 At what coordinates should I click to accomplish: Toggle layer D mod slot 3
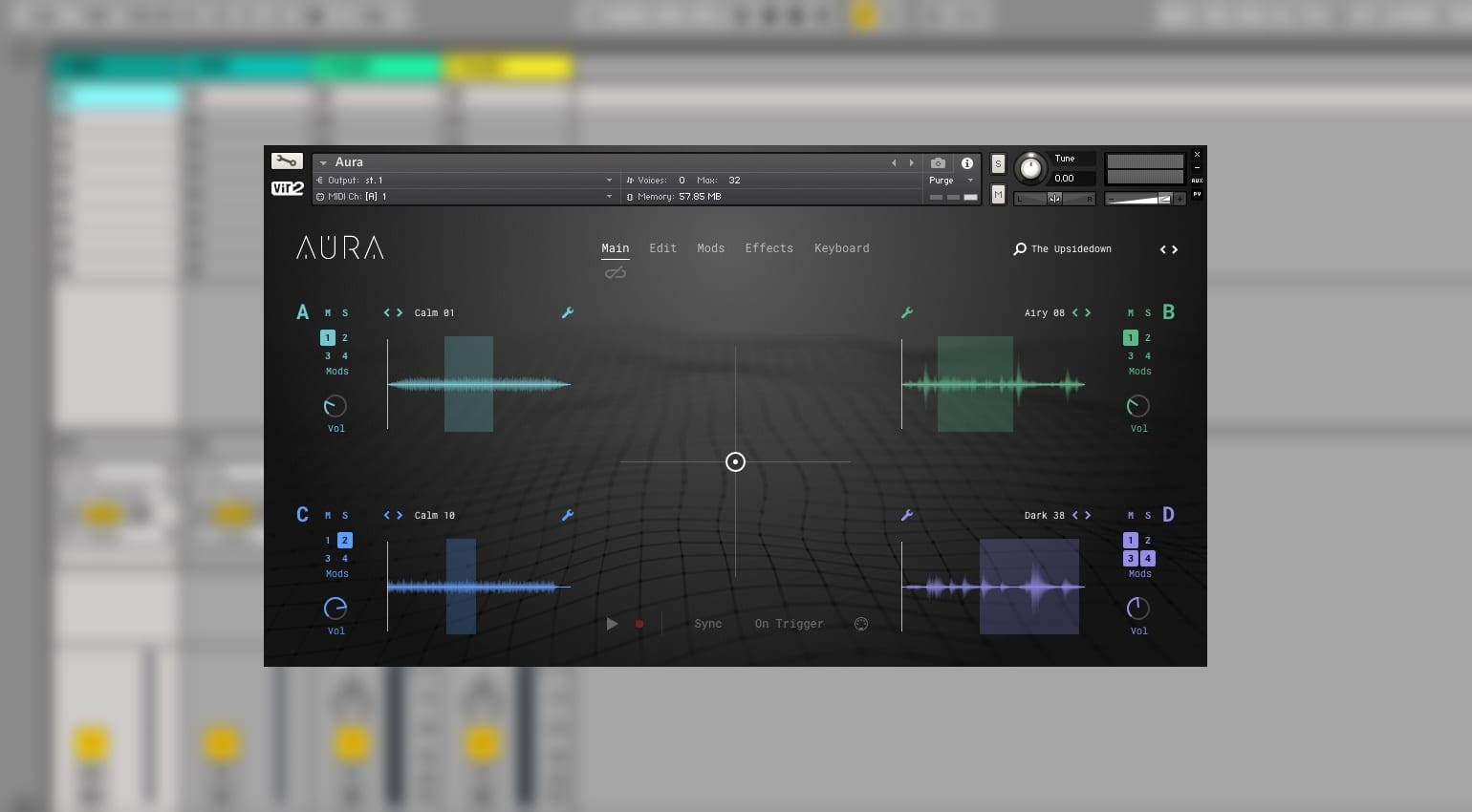tap(1131, 558)
